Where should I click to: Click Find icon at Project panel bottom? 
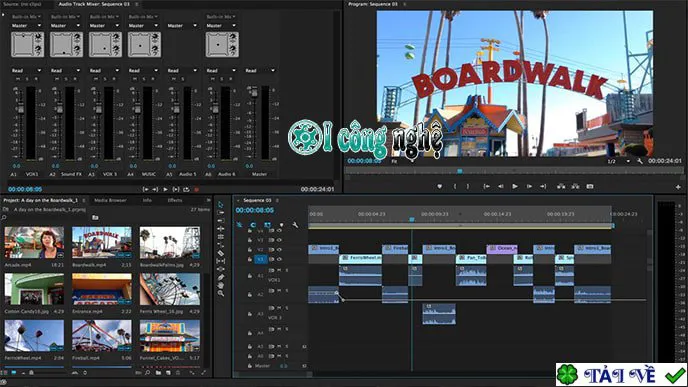click(x=148, y=373)
